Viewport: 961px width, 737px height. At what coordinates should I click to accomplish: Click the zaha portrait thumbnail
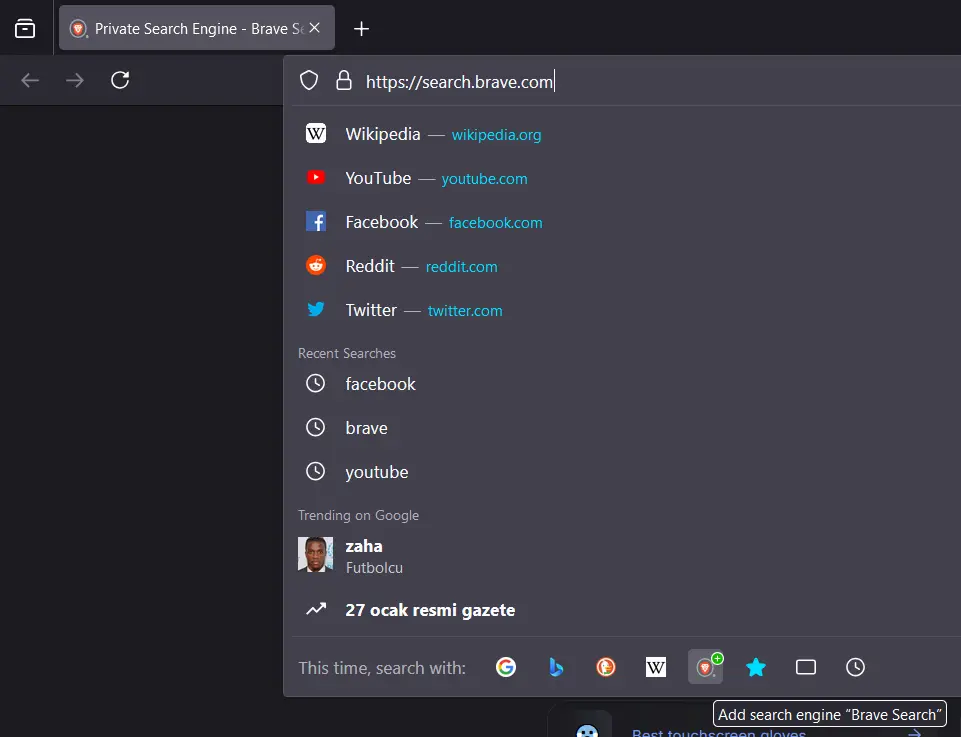(x=316, y=554)
